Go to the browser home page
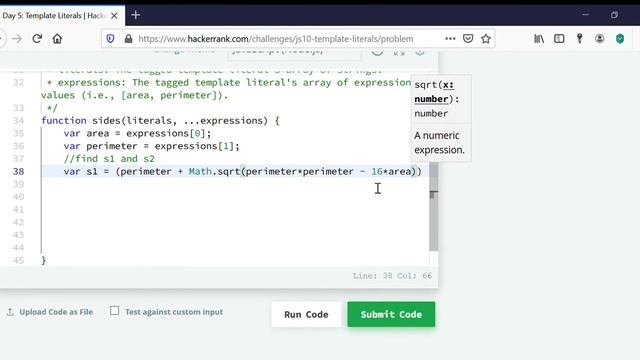 tap(57, 39)
